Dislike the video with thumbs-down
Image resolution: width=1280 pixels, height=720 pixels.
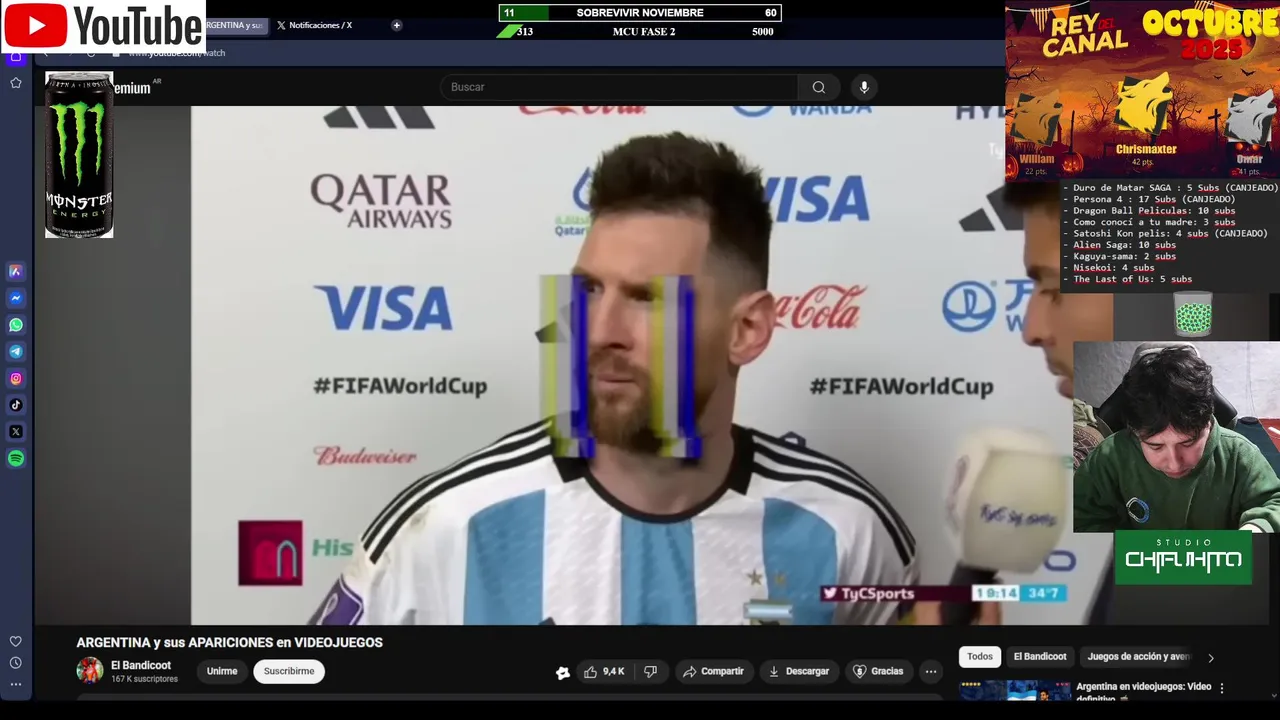coord(650,671)
